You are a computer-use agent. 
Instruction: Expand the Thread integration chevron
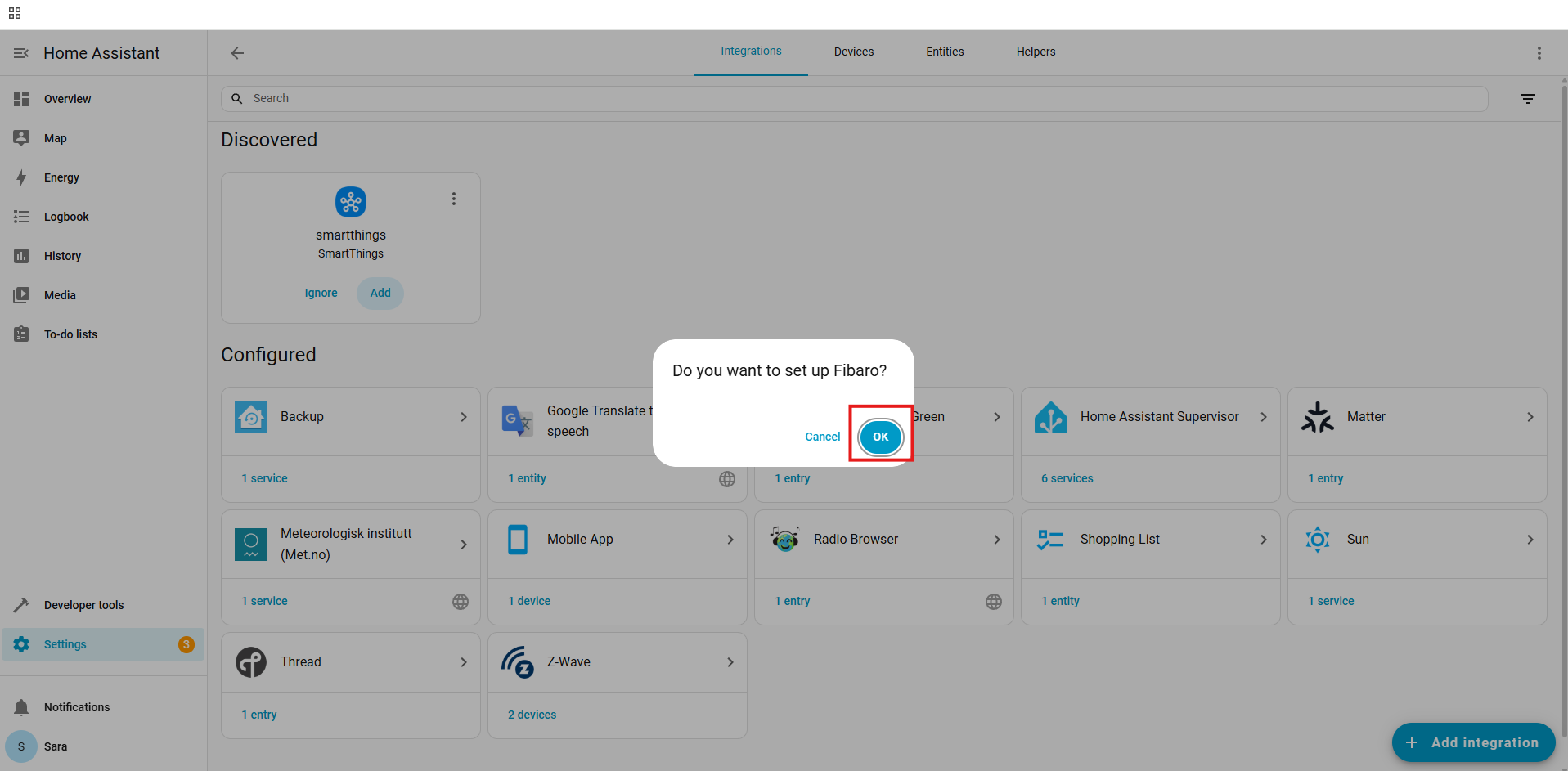pyautogui.click(x=464, y=662)
